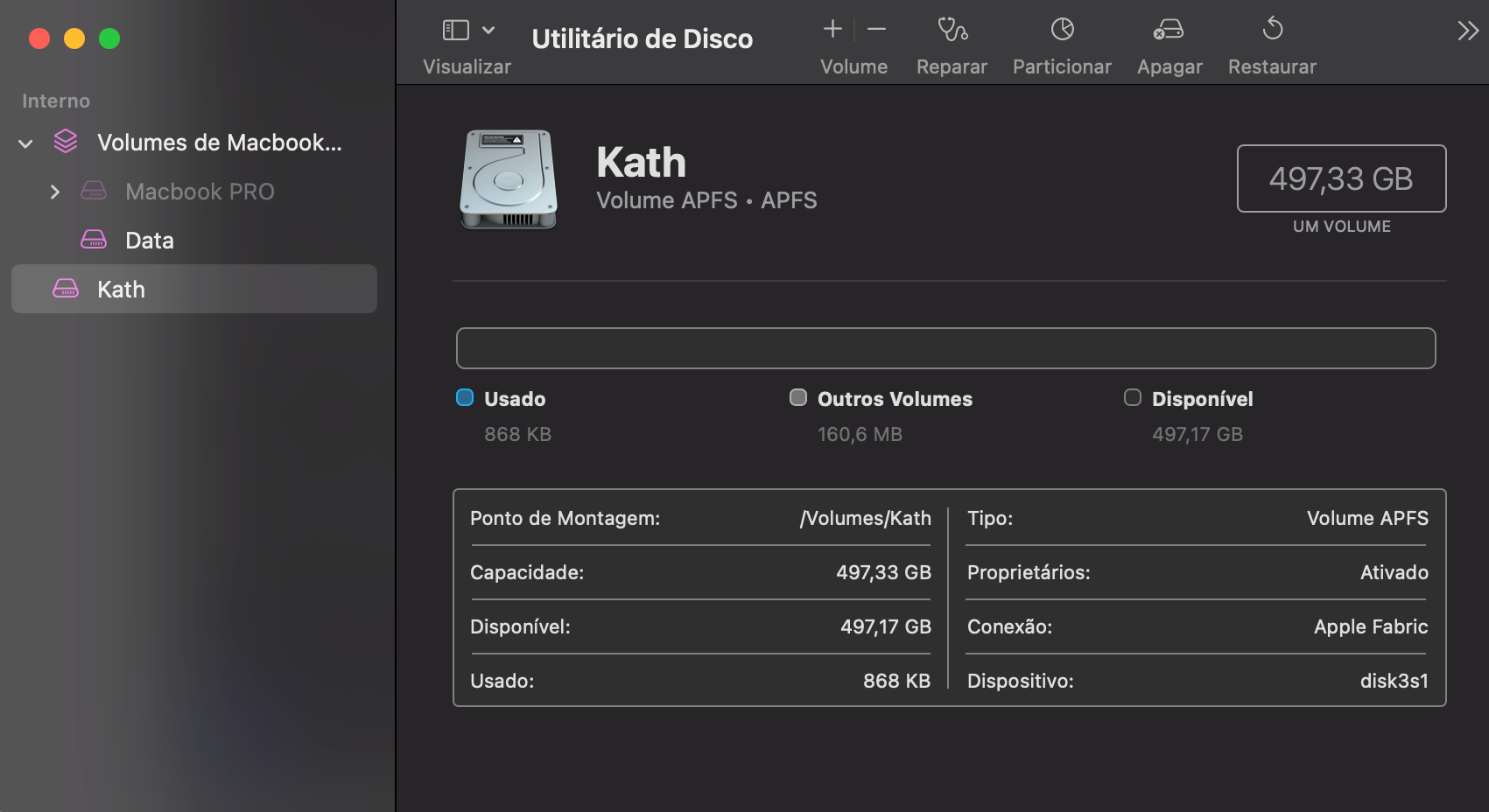Image resolution: width=1489 pixels, height=812 pixels.
Task: Click the Restaurar restore arrow icon
Action: (1272, 31)
